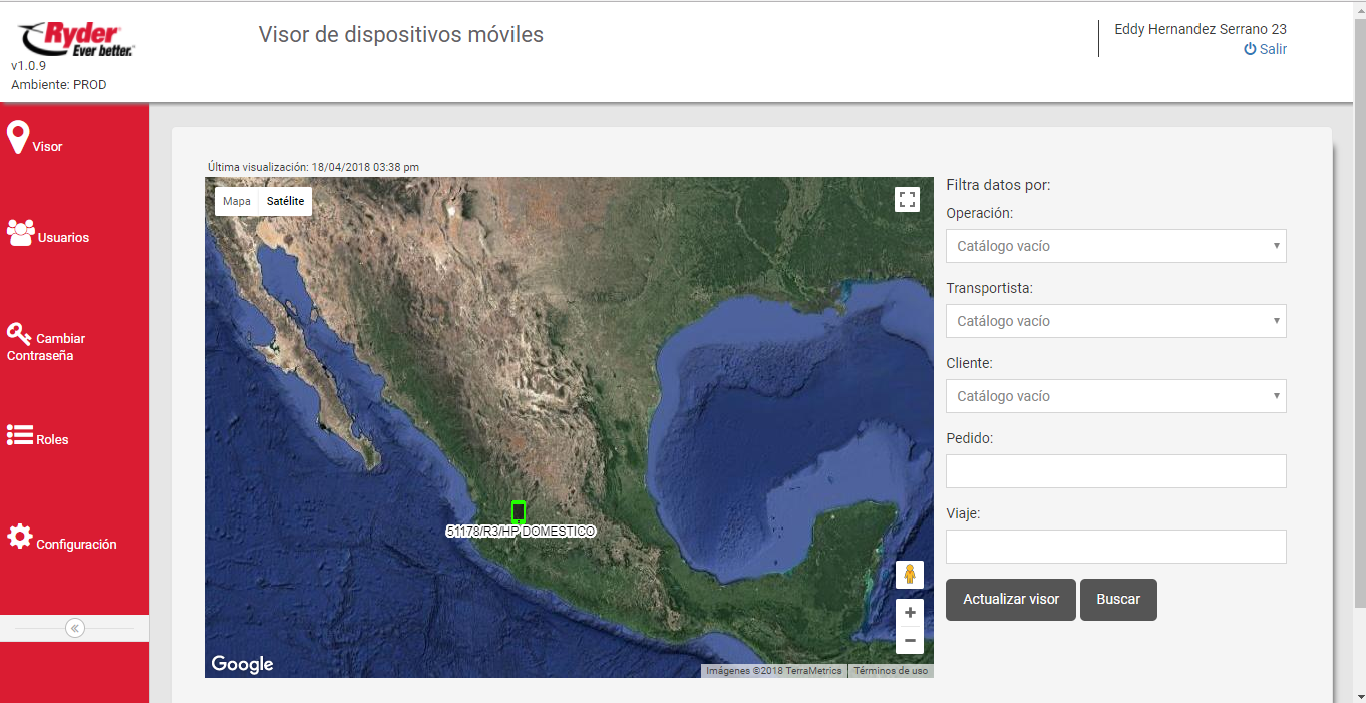
Task: Select the green device marker on map
Action: [x=518, y=511]
